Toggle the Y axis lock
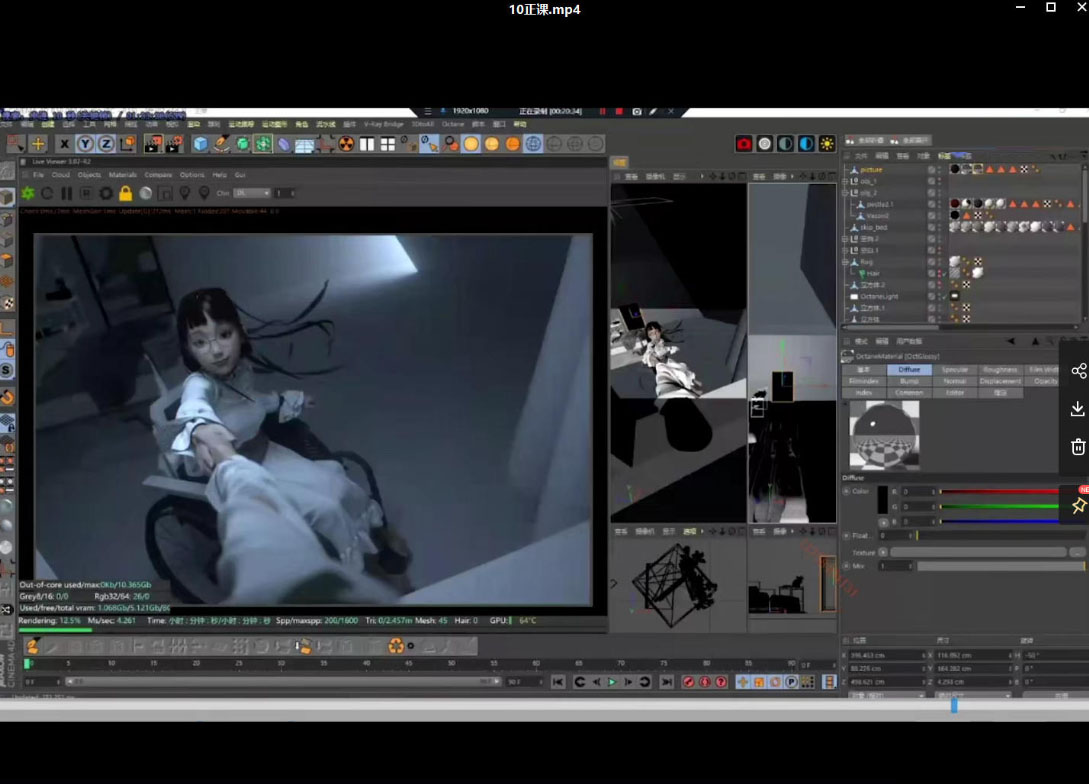This screenshot has height=784, width=1089. [x=85, y=144]
